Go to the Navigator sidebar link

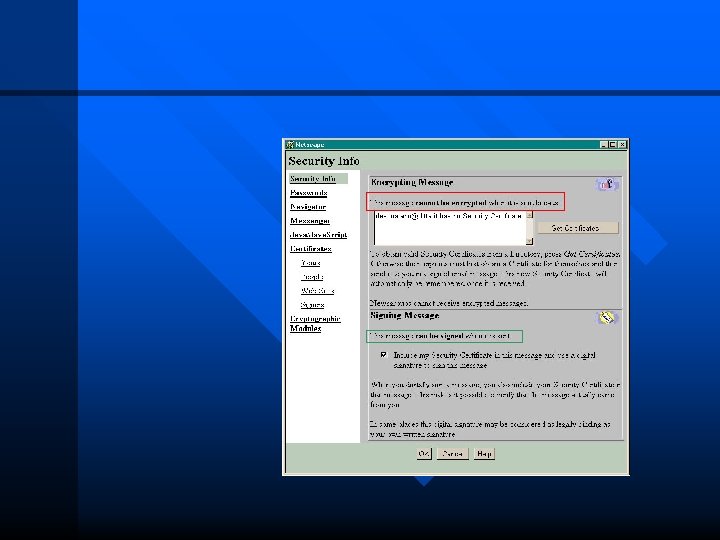point(308,207)
